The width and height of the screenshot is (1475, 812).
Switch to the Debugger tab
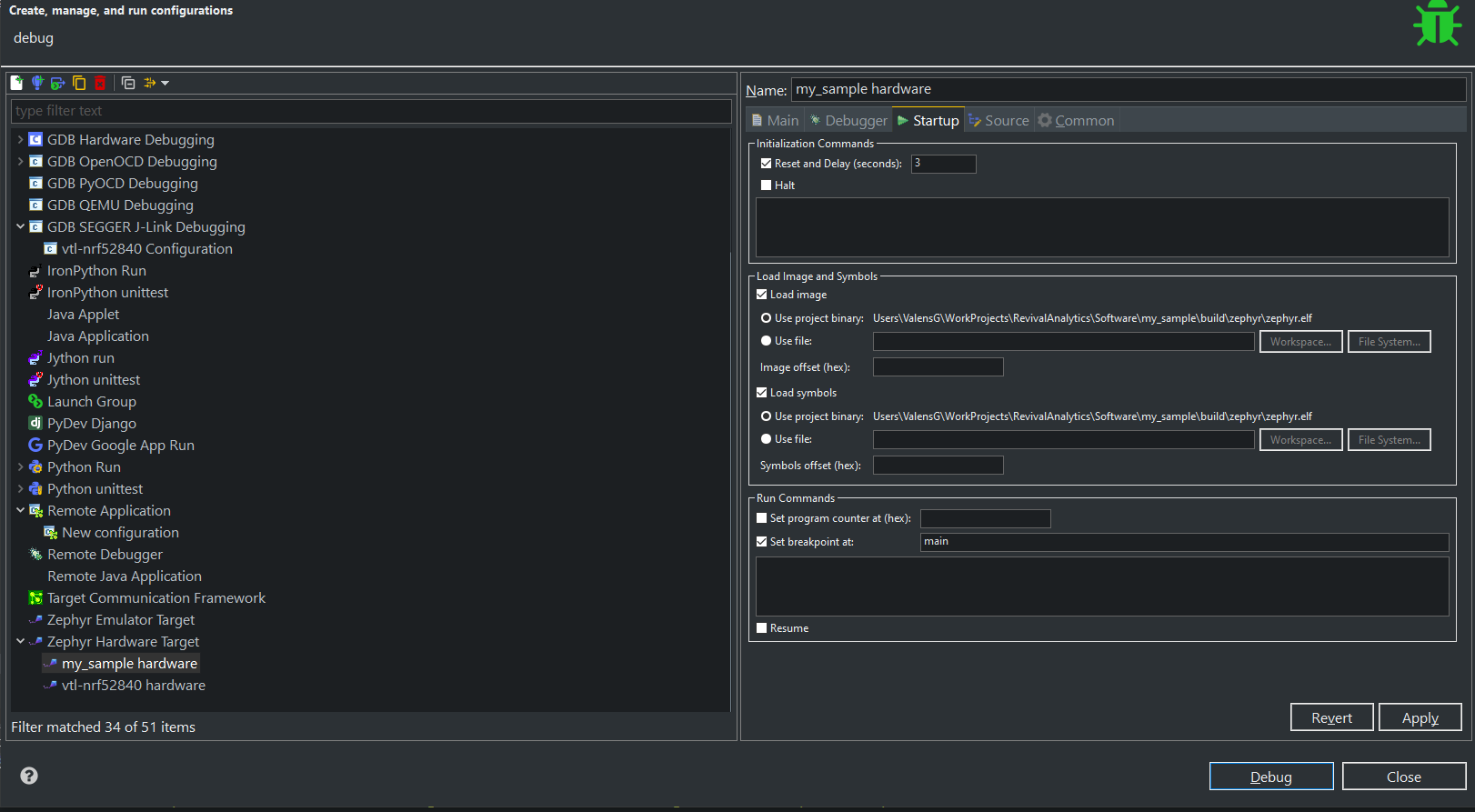(848, 120)
